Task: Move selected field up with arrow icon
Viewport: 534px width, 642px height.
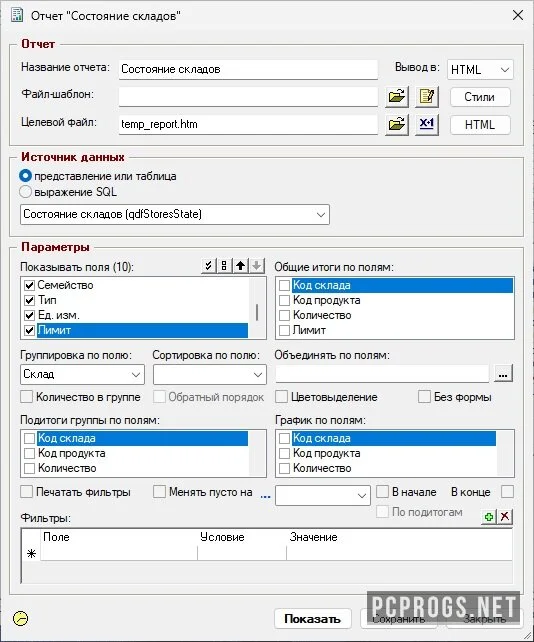Action: tap(240, 266)
